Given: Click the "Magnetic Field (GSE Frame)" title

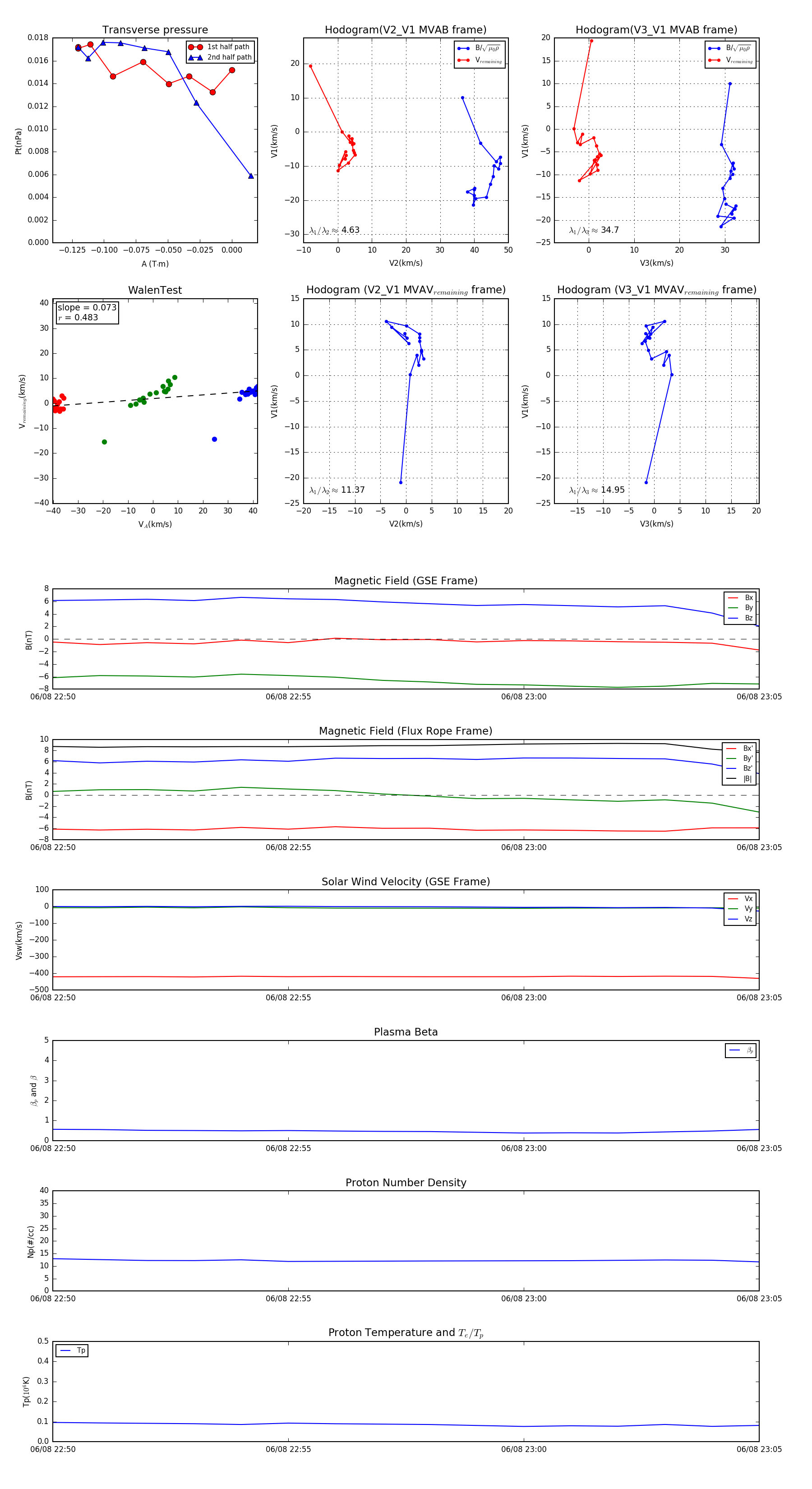Looking at the screenshot, I should pyautogui.click(x=406, y=581).
